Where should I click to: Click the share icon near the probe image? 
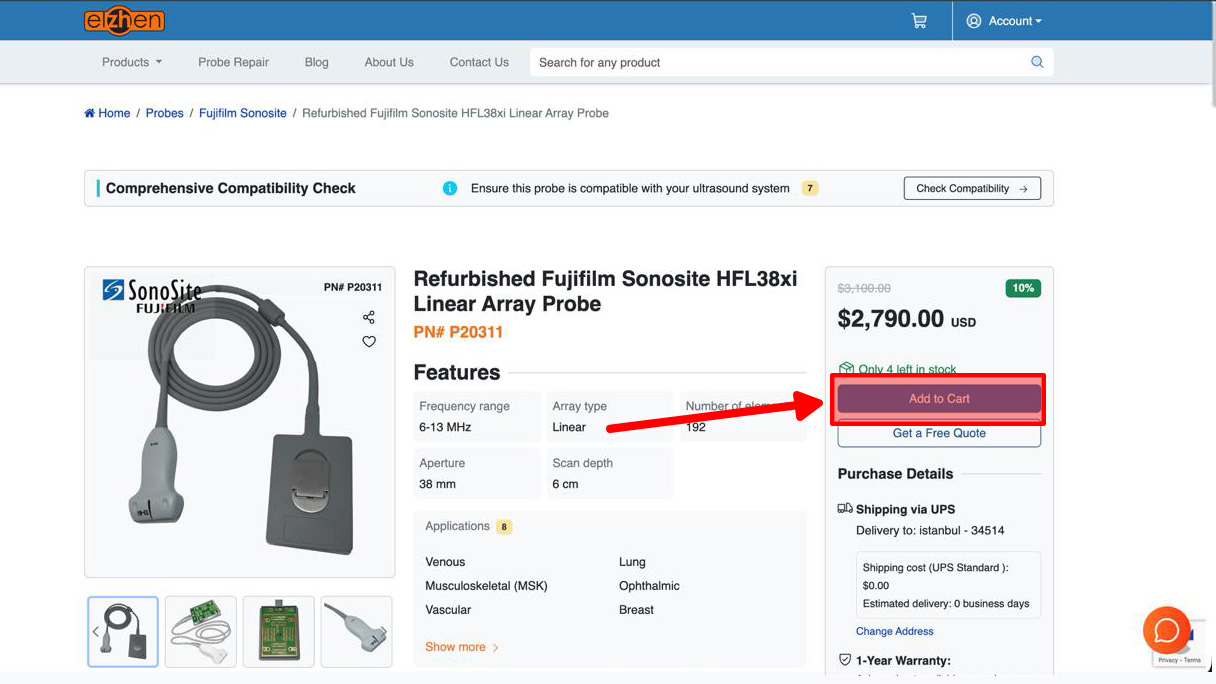(369, 316)
